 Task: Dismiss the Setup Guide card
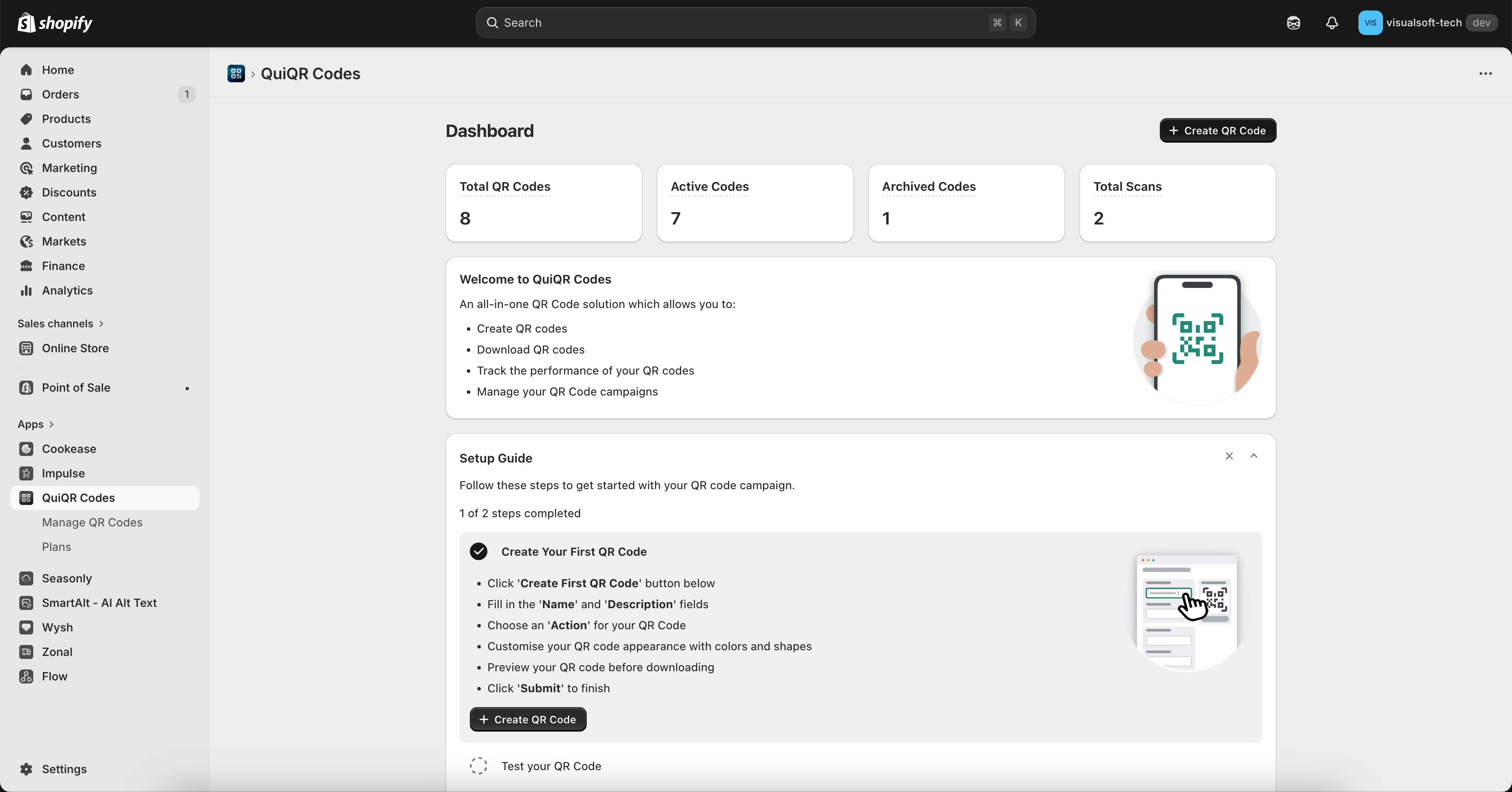coord(1229,456)
